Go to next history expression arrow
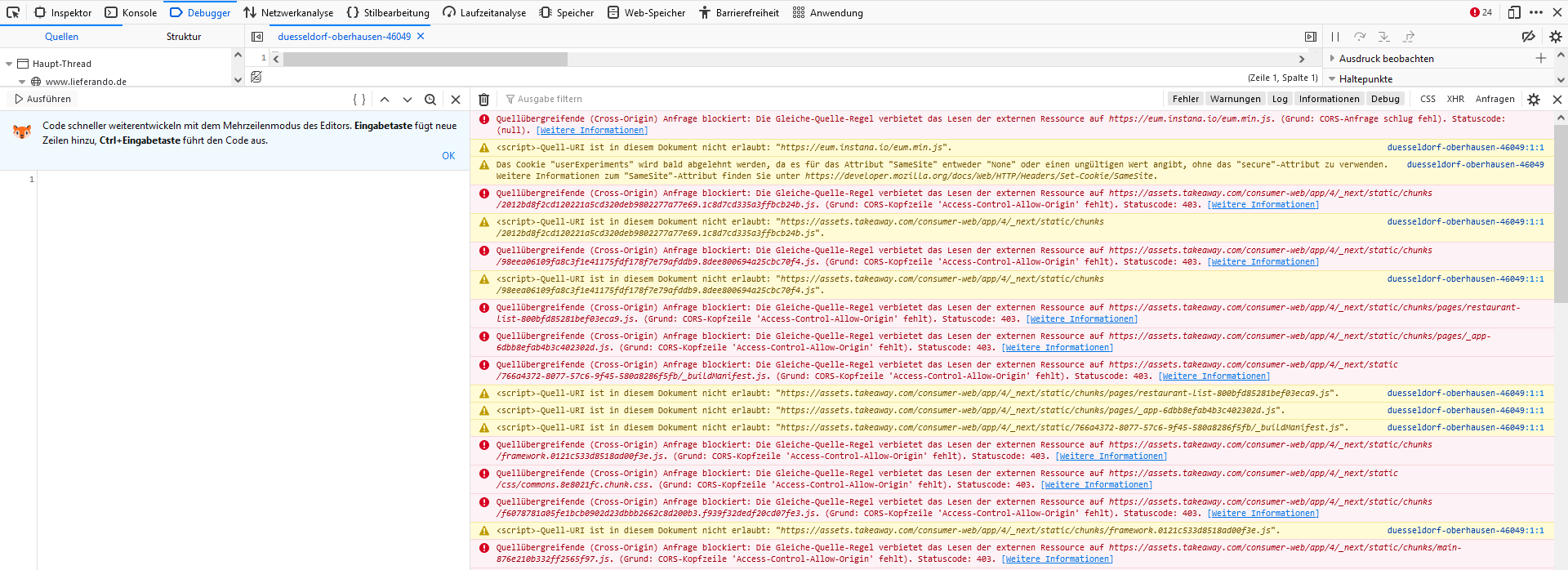 pyautogui.click(x=408, y=100)
